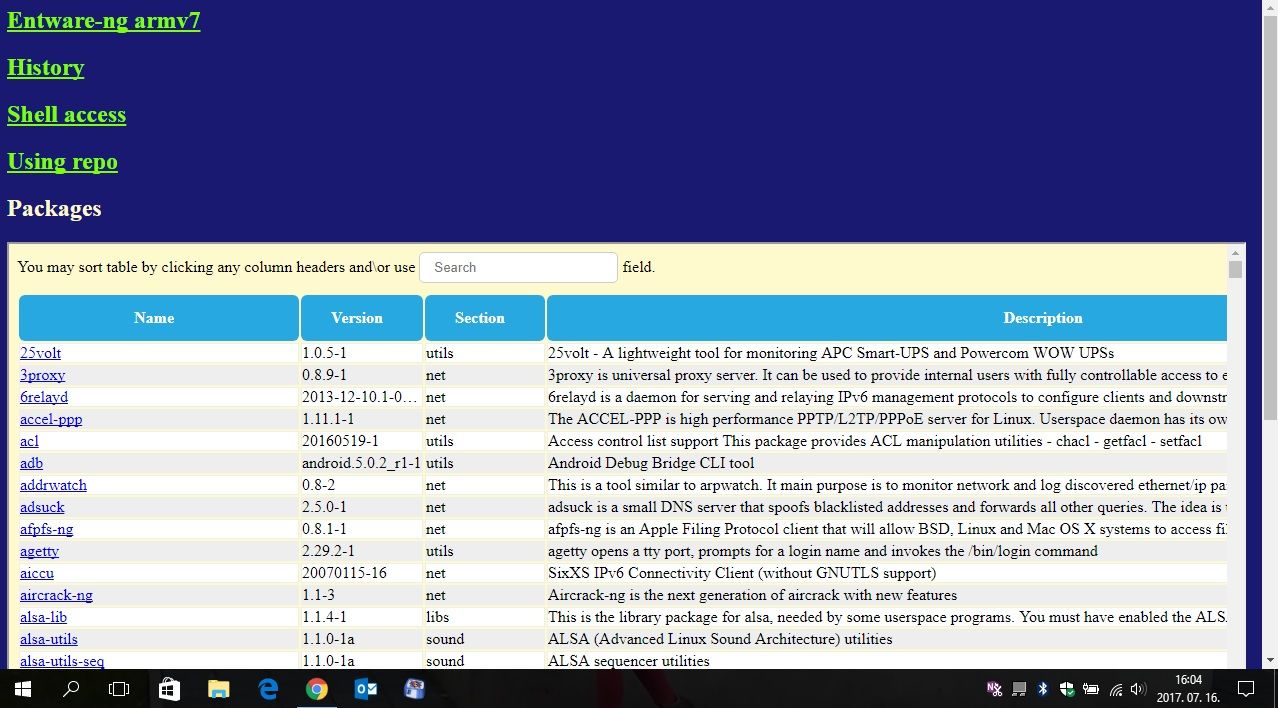Image resolution: width=1278 pixels, height=708 pixels.
Task: Open the alsa-utils package link
Action: click(x=49, y=639)
